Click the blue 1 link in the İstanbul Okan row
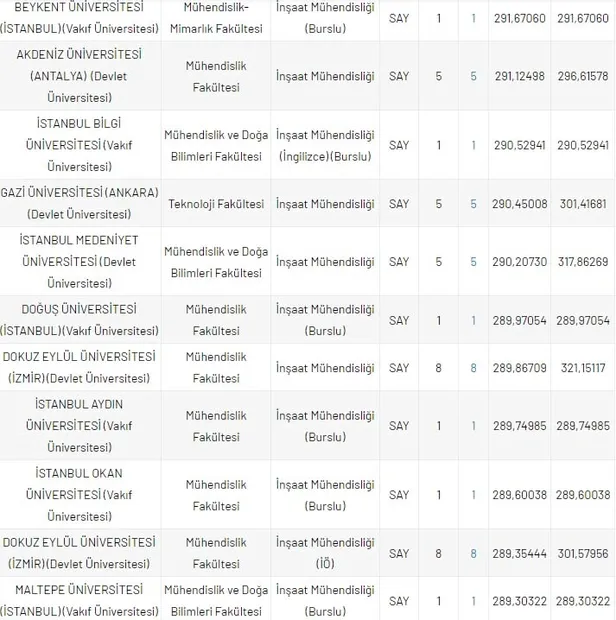 (x=474, y=495)
